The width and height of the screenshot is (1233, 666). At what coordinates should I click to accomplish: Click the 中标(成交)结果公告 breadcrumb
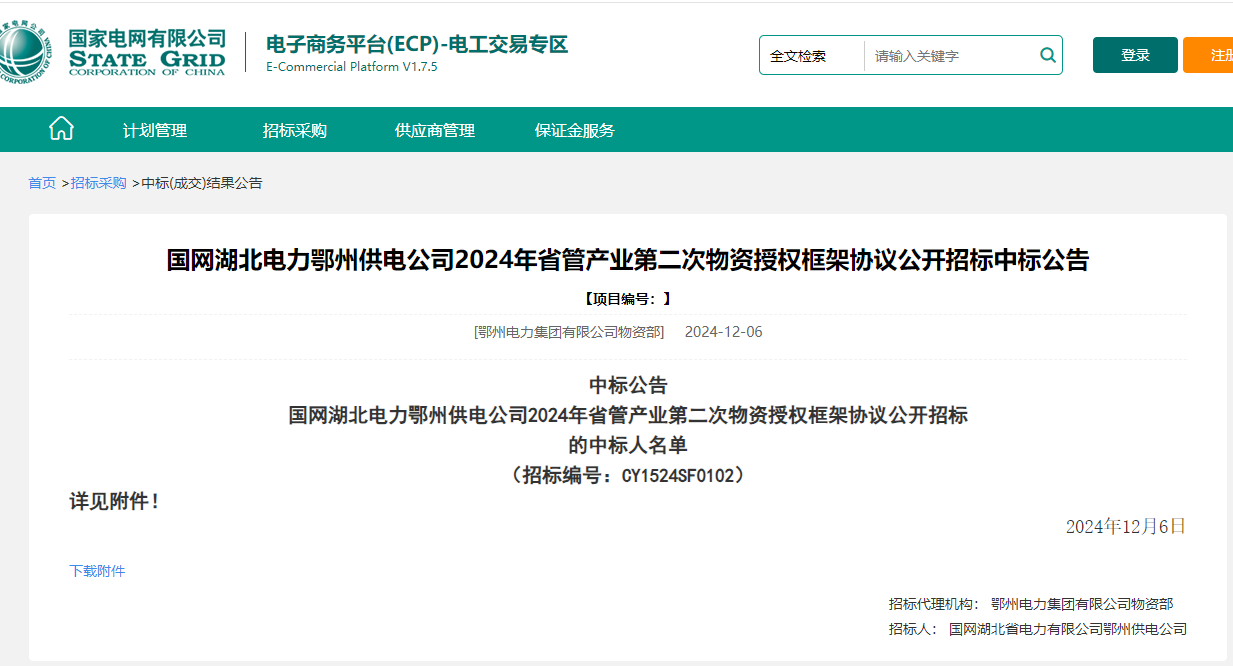[202, 183]
